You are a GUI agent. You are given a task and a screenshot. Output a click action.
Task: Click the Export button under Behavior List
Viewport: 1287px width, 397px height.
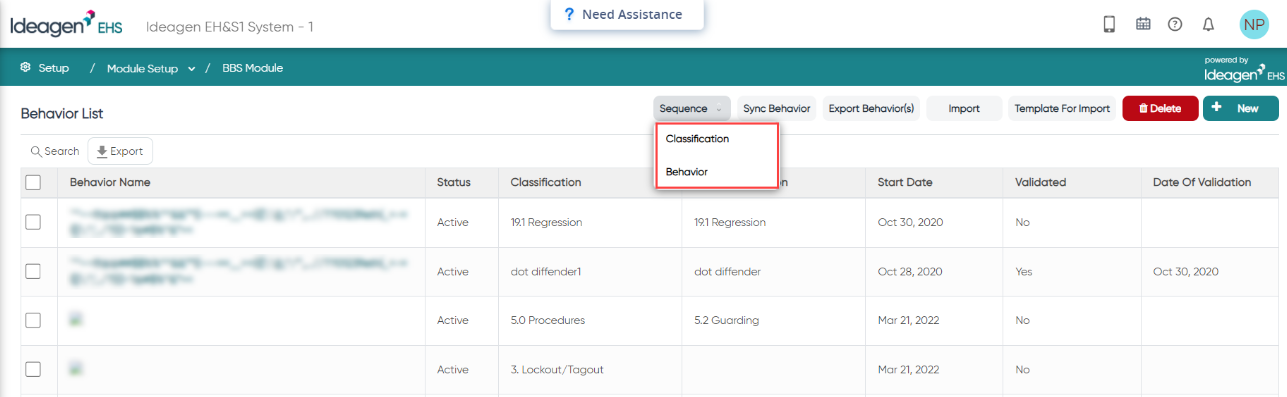coord(120,151)
